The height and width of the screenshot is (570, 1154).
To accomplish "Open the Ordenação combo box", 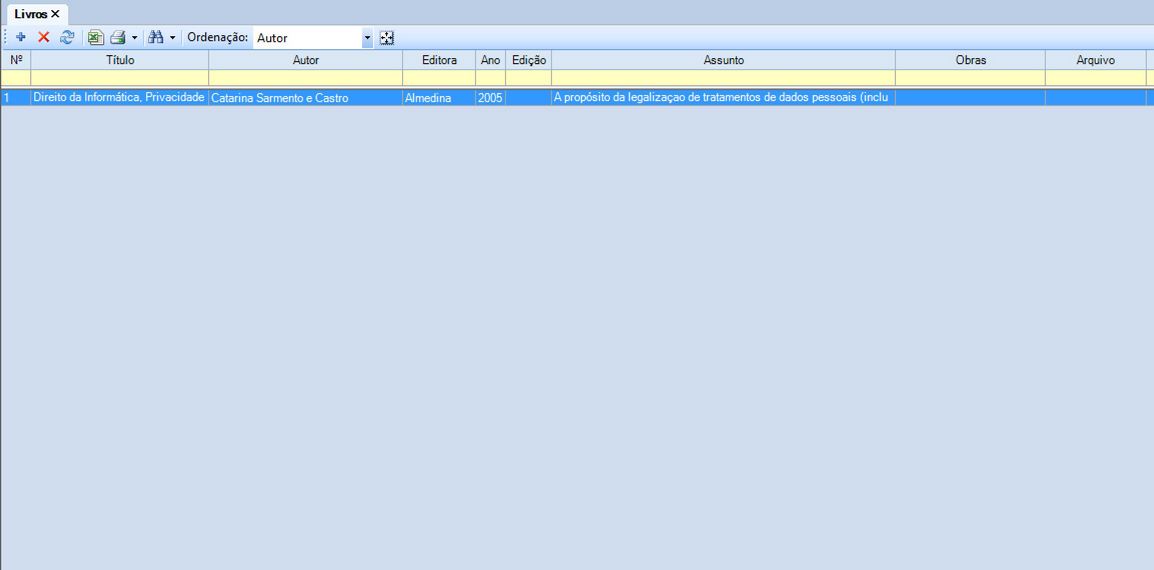I will [x=313, y=38].
